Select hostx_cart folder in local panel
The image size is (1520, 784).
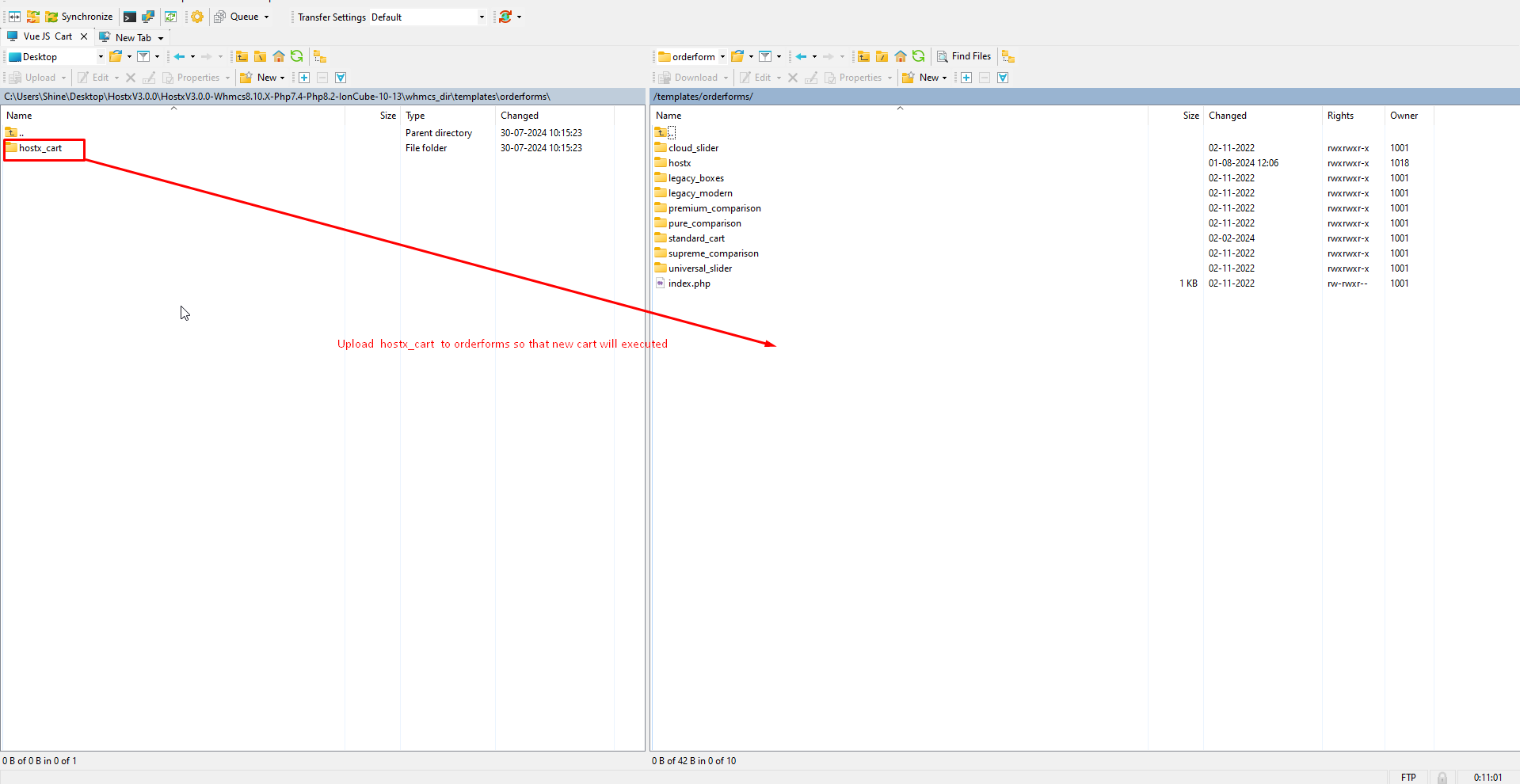40,148
